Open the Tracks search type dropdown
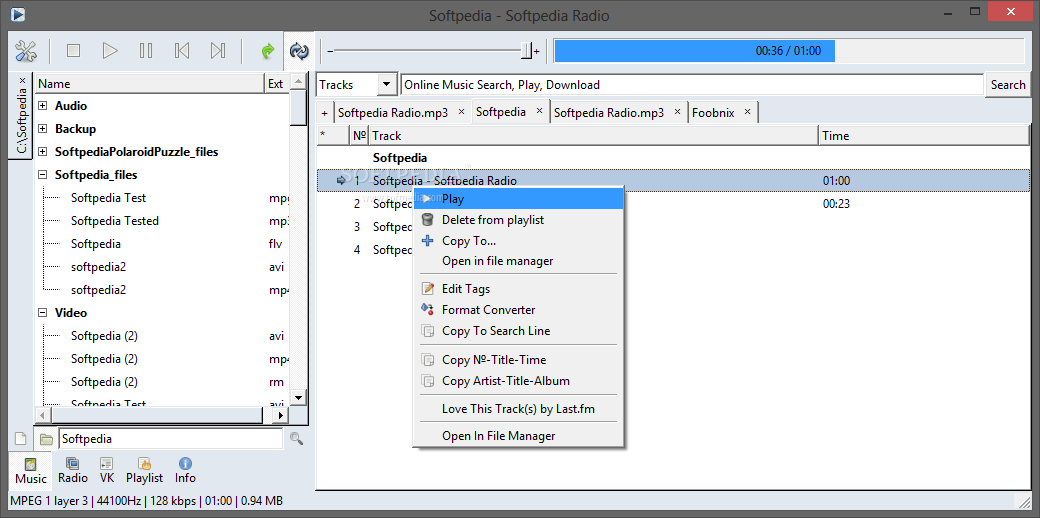Viewport: 1040px width, 518px height. 357,85
